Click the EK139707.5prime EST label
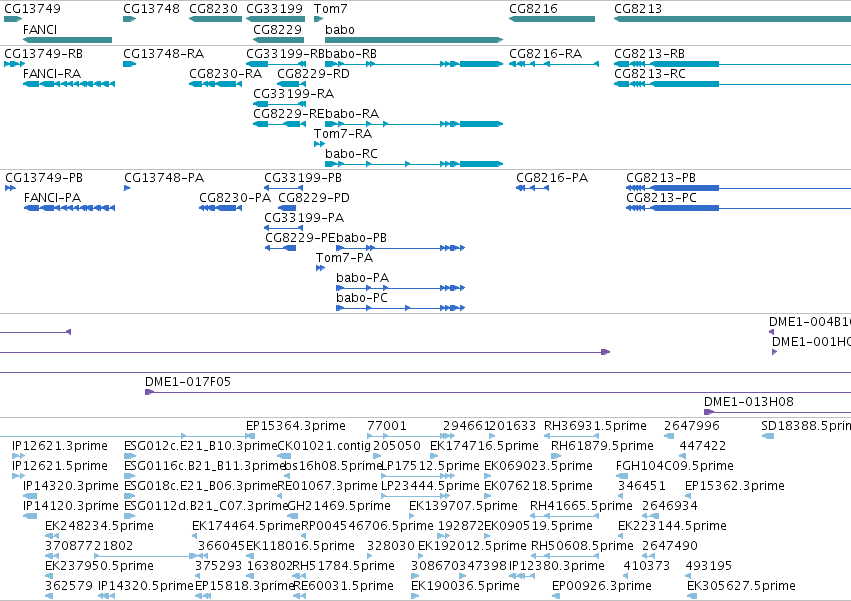Viewport: 851px width, 601px height. pos(463,505)
